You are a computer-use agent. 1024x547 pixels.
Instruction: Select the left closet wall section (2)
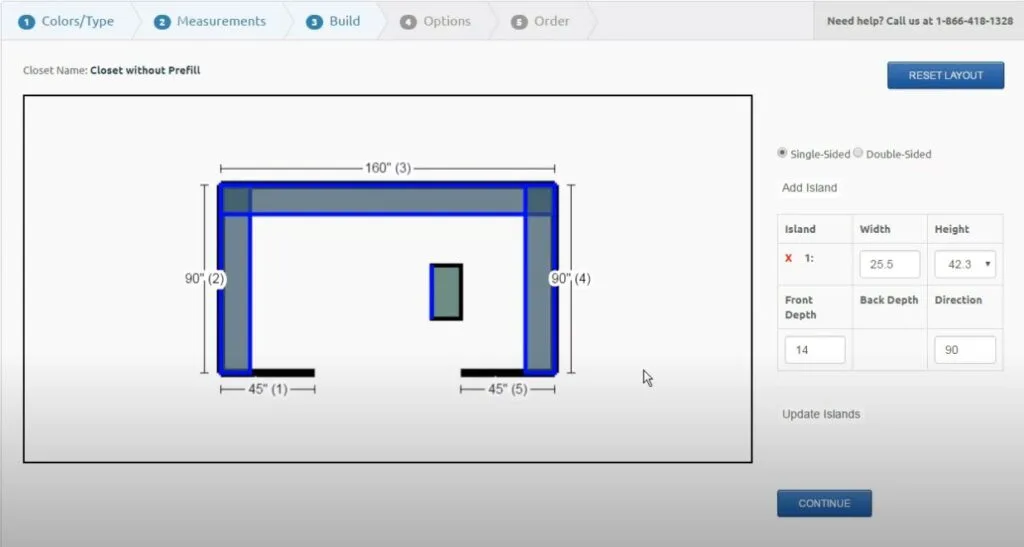235,292
